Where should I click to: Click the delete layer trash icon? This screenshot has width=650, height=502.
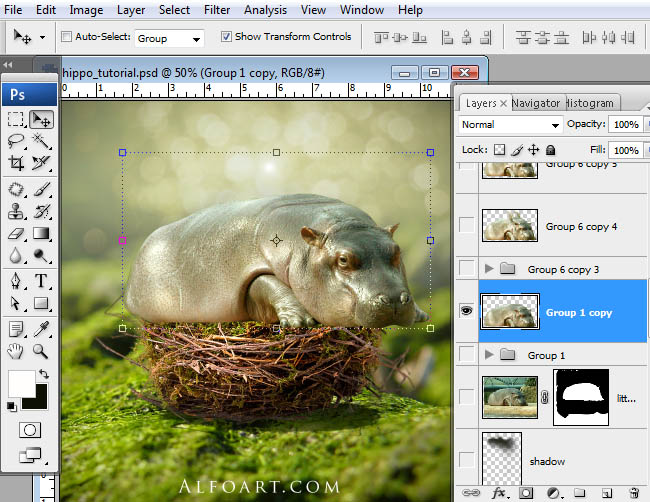[633, 492]
